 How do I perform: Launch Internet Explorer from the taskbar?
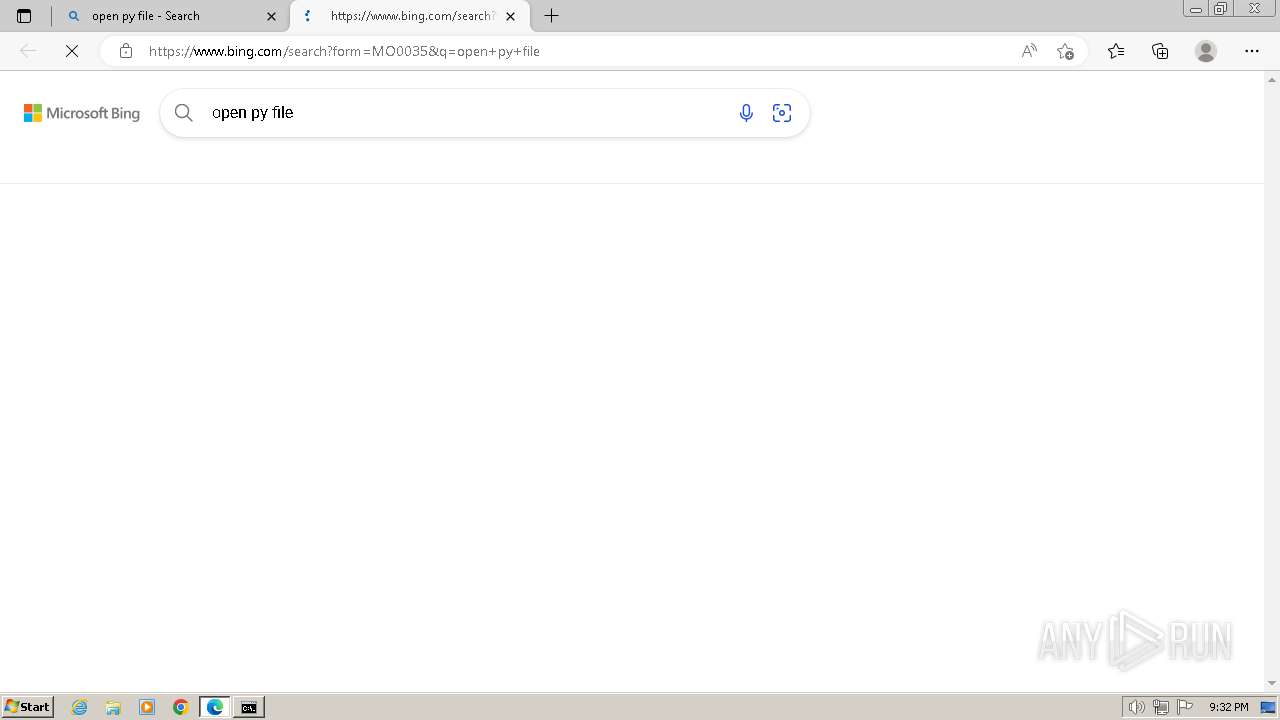[80, 707]
